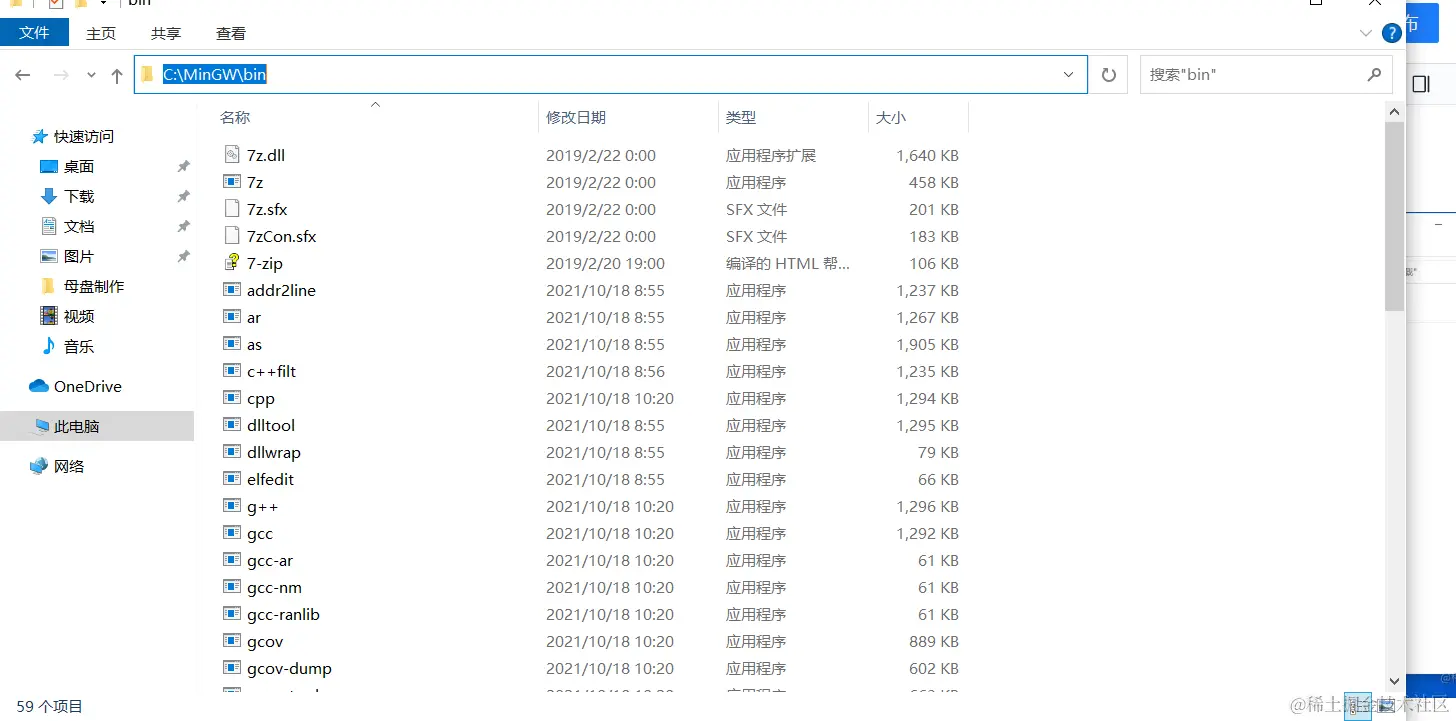Viewport: 1456px width, 721px height.
Task: Select the 7zCon.sfx file icon
Action: tap(231, 236)
